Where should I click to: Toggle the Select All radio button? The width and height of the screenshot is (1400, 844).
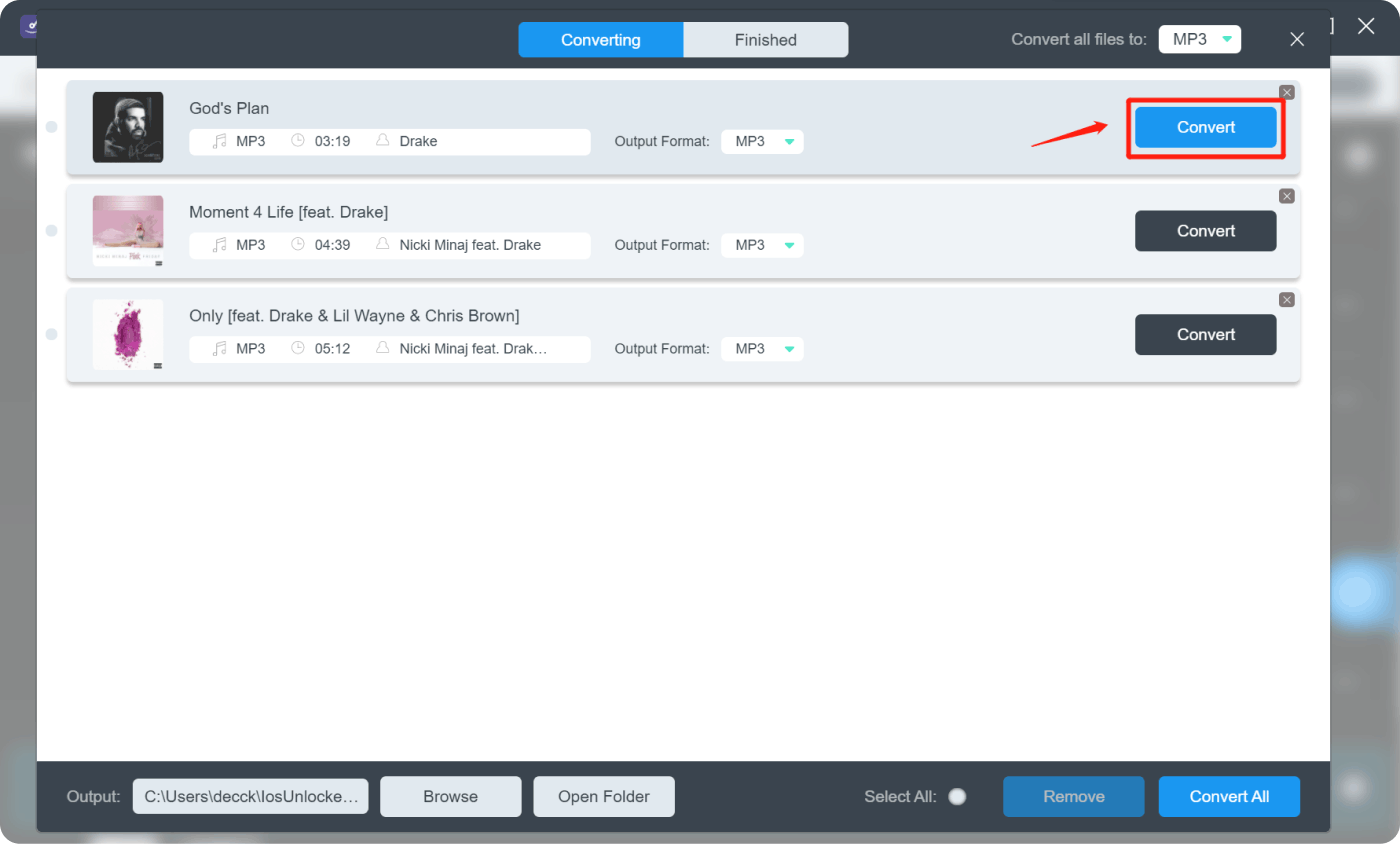[957, 797]
